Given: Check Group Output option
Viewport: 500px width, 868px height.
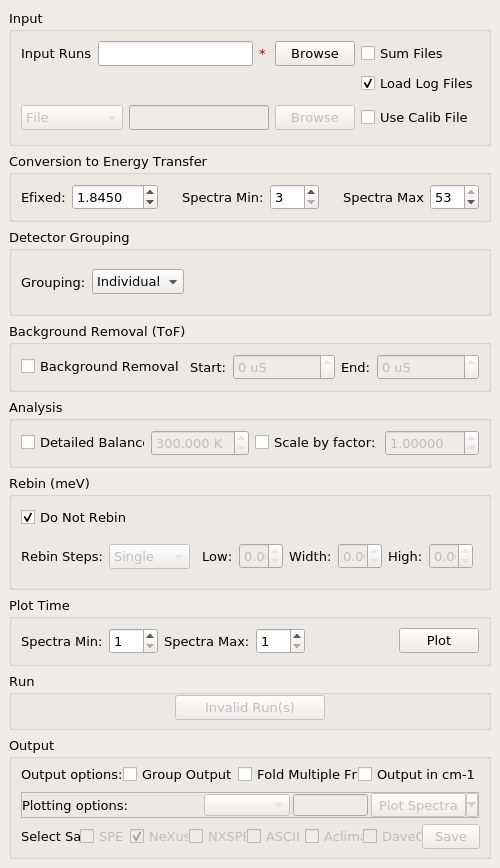Looking at the screenshot, I should tap(130, 774).
